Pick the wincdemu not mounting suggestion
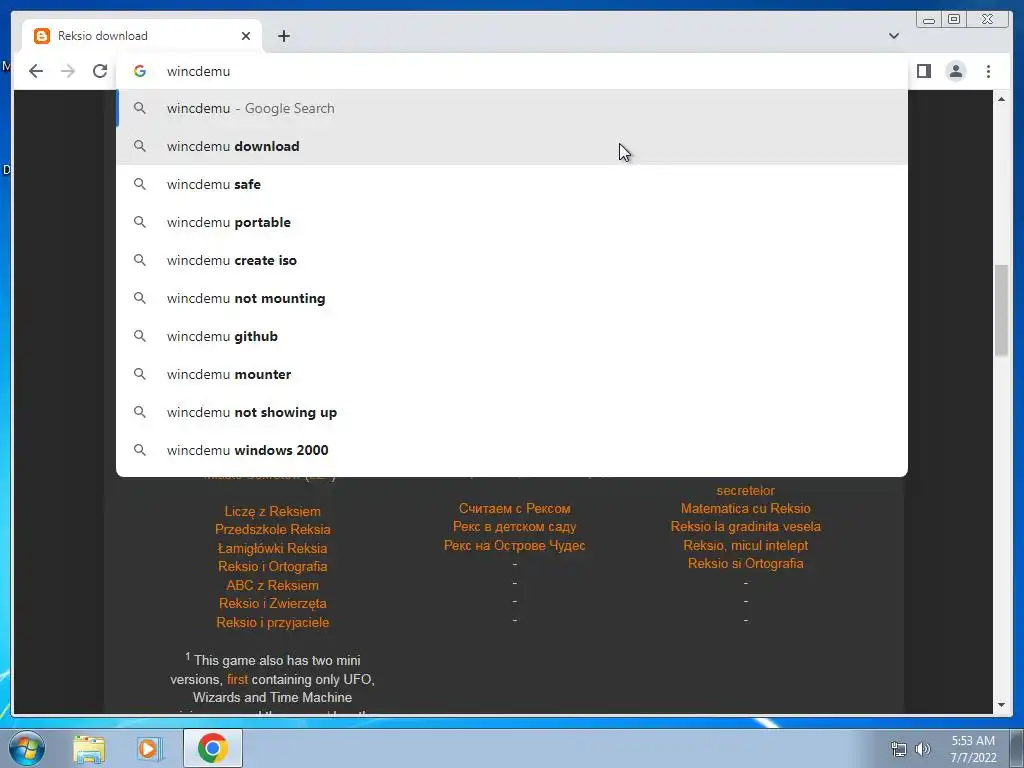The width and height of the screenshot is (1024, 768). click(512, 298)
